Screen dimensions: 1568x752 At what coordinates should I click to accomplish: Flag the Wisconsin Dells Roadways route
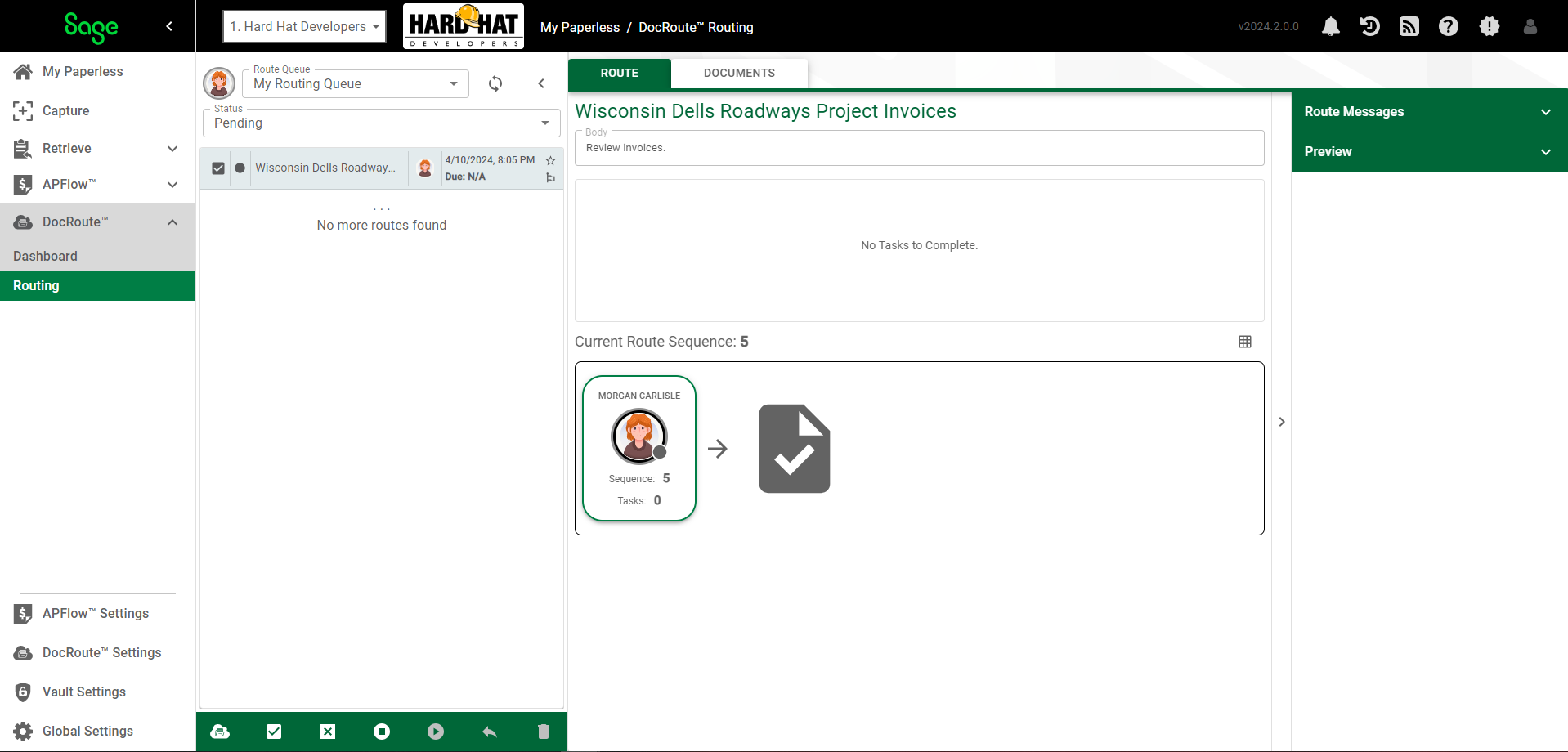[x=550, y=177]
